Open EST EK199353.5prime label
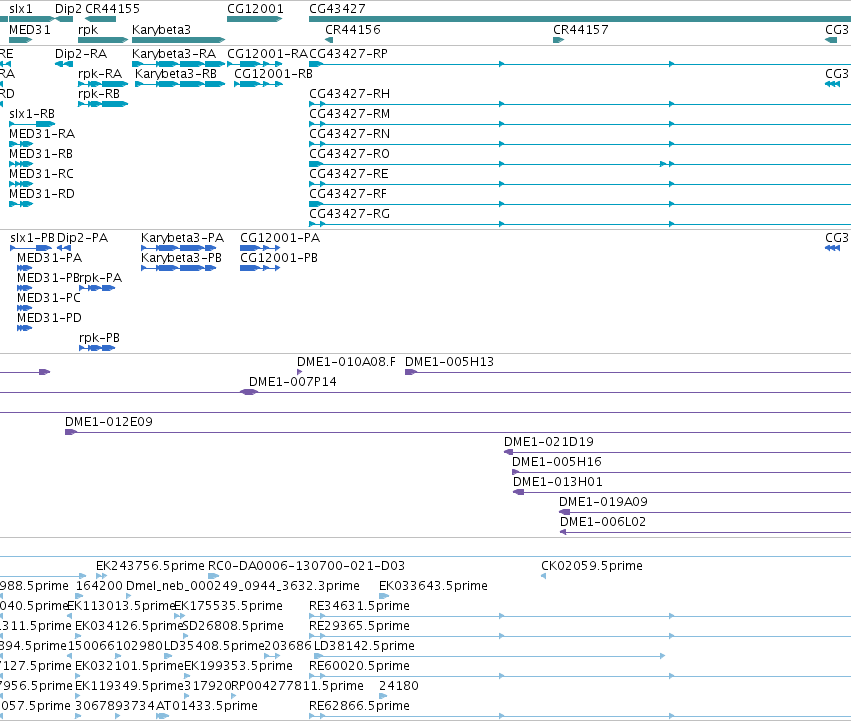Screen dimensions: 851x721 [x=238, y=667]
